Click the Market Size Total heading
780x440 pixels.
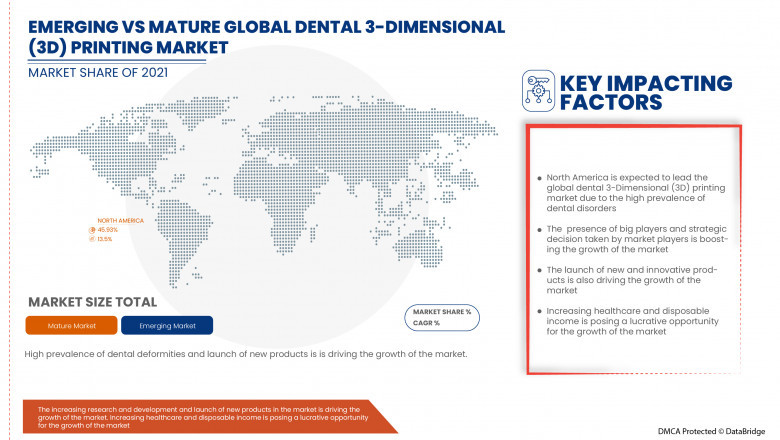tap(92, 302)
